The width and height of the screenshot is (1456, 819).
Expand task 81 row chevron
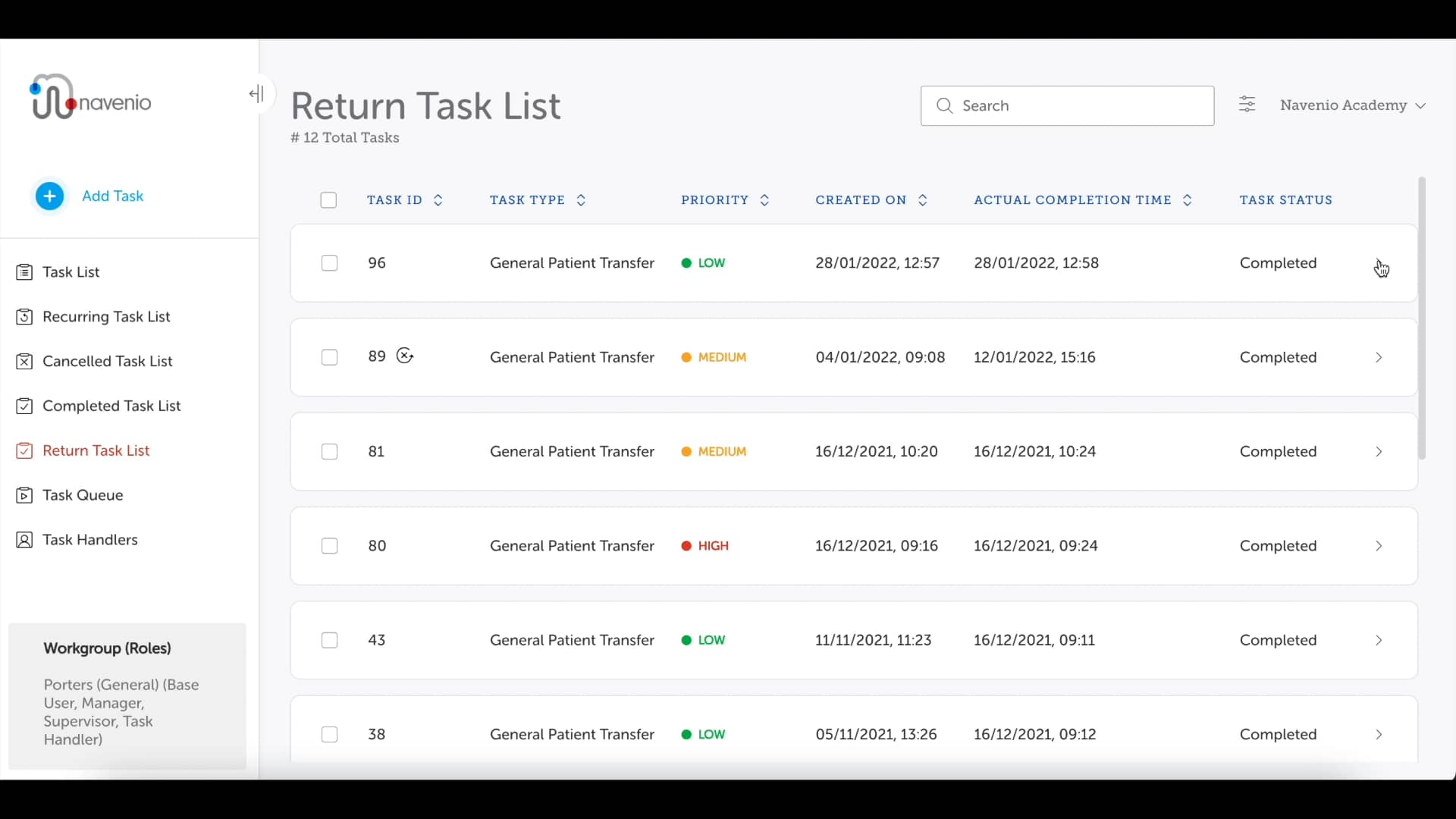tap(1379, 452)
